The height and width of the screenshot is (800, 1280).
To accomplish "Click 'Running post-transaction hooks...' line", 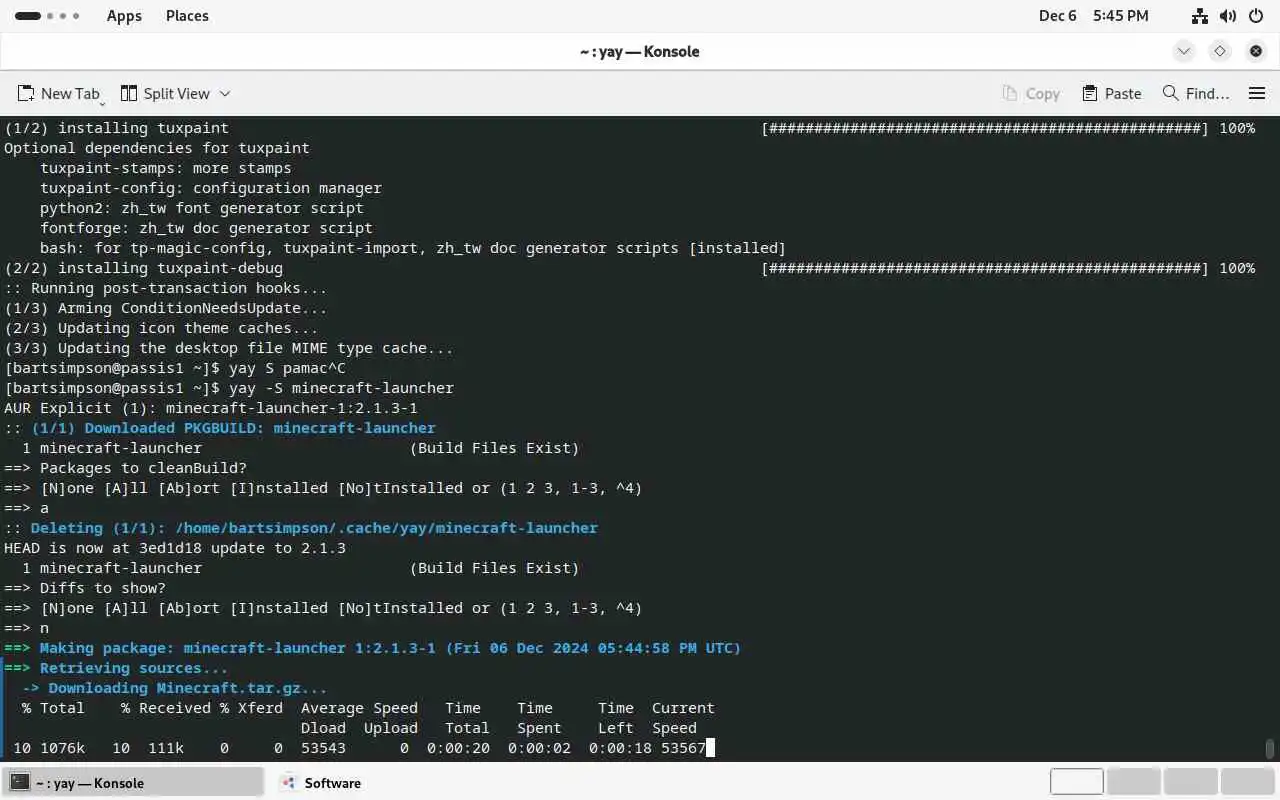I will pos(166,288).
